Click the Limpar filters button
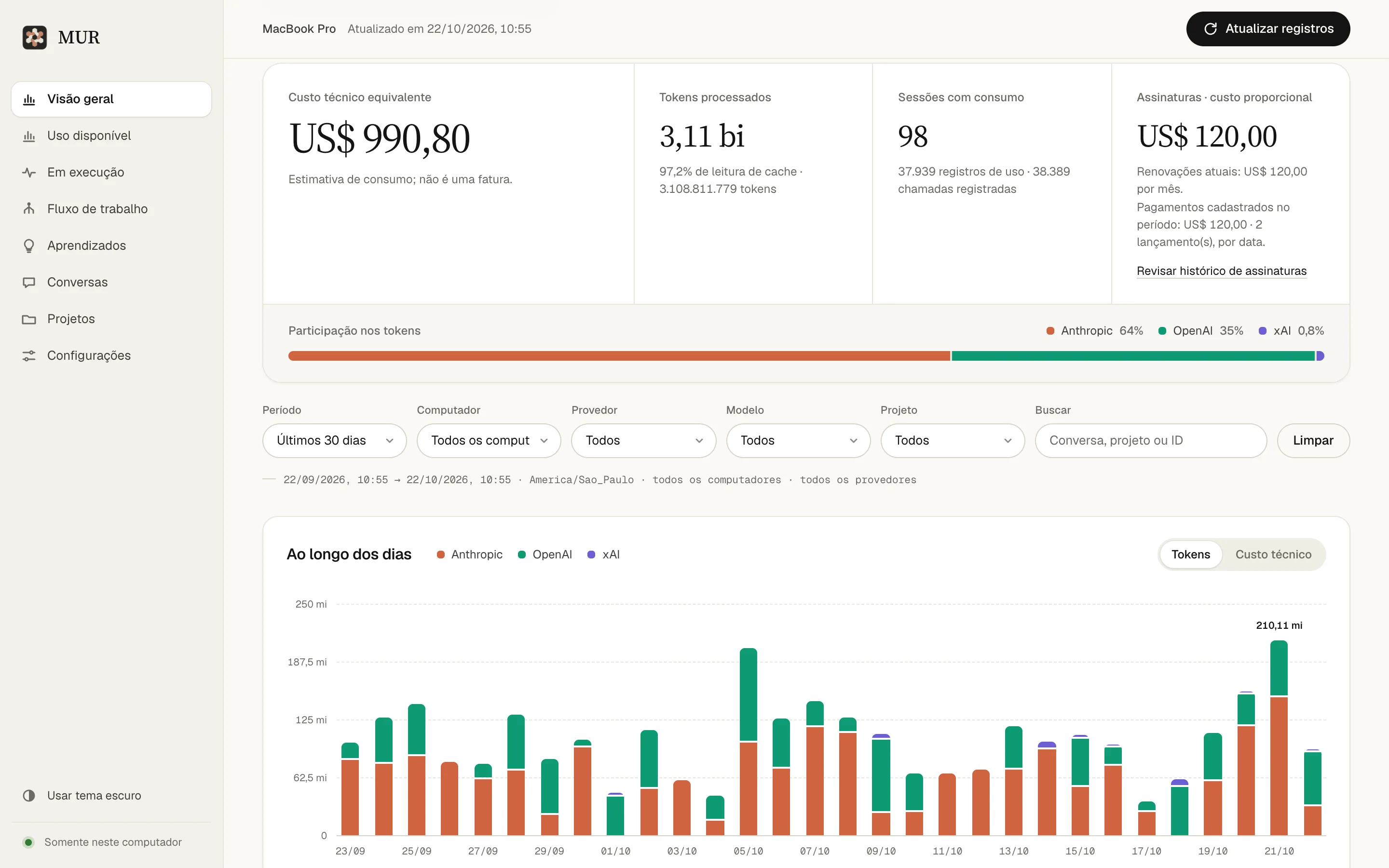 pyautogui.click(x=1313, y=440)
